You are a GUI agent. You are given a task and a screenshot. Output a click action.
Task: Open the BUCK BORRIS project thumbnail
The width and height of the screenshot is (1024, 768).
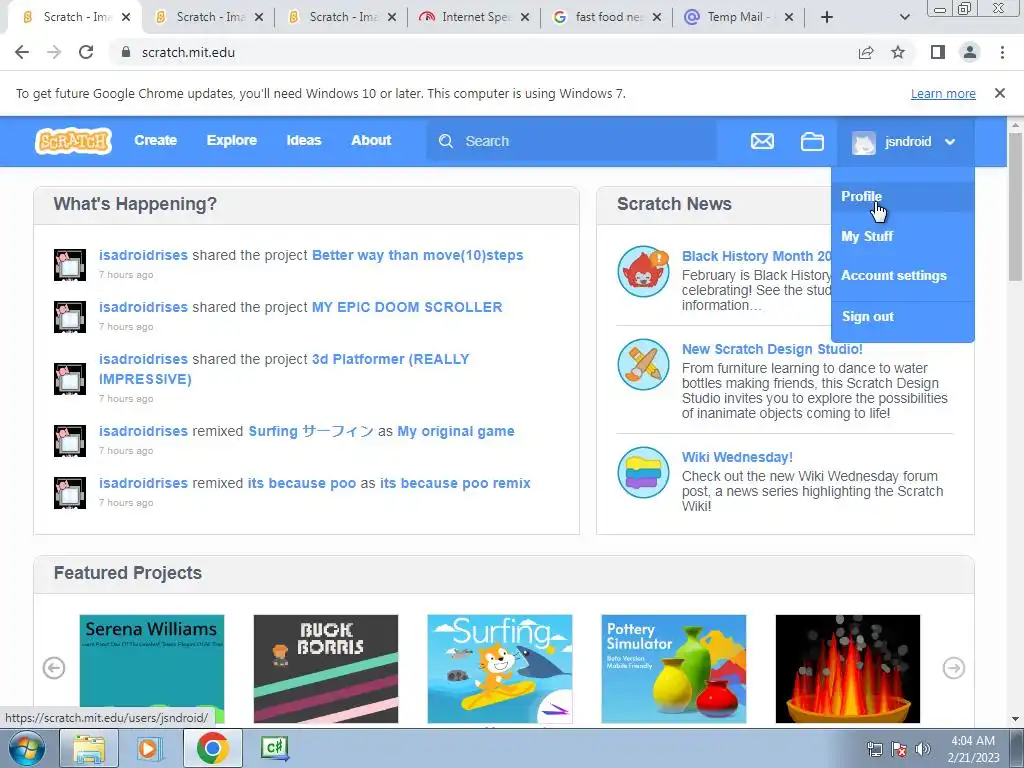point(326,669)
